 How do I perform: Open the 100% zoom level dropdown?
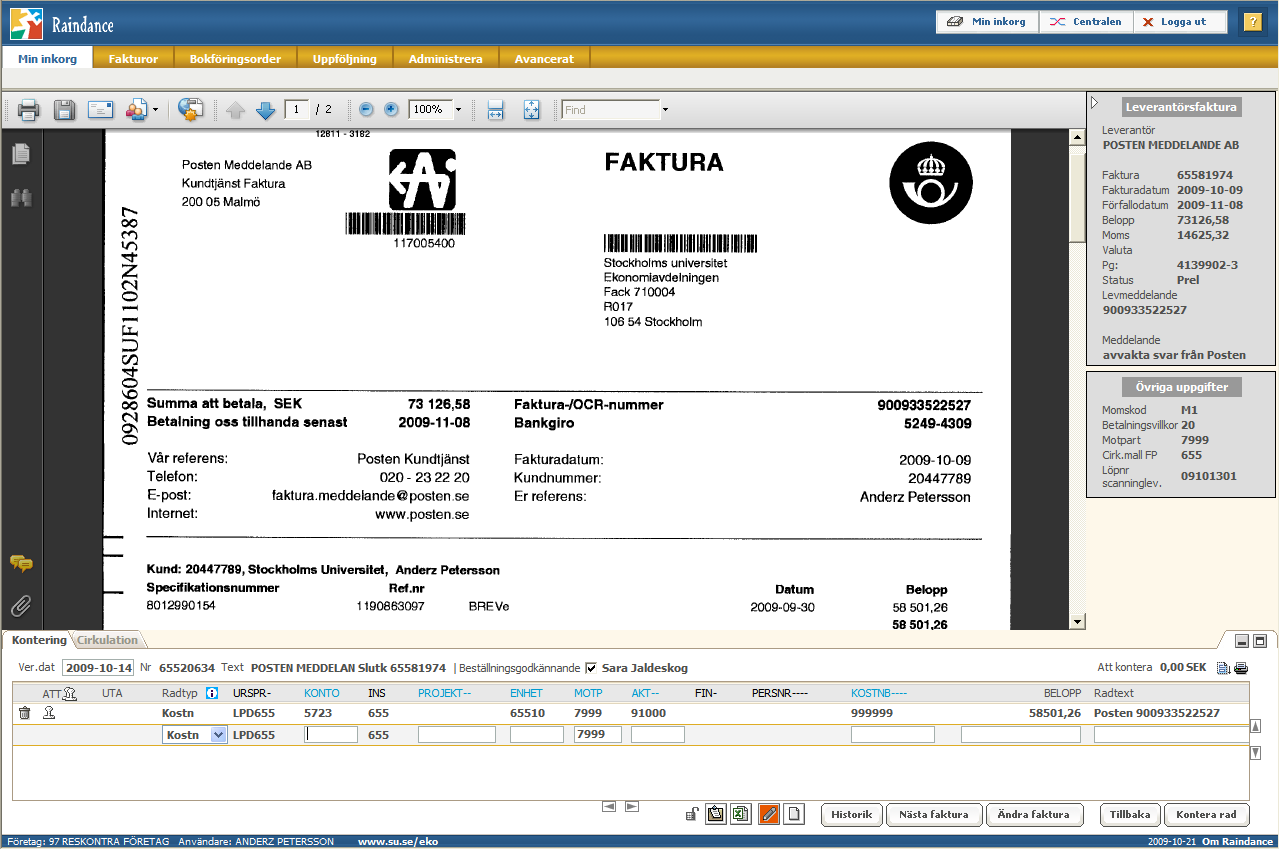(458, 110)
